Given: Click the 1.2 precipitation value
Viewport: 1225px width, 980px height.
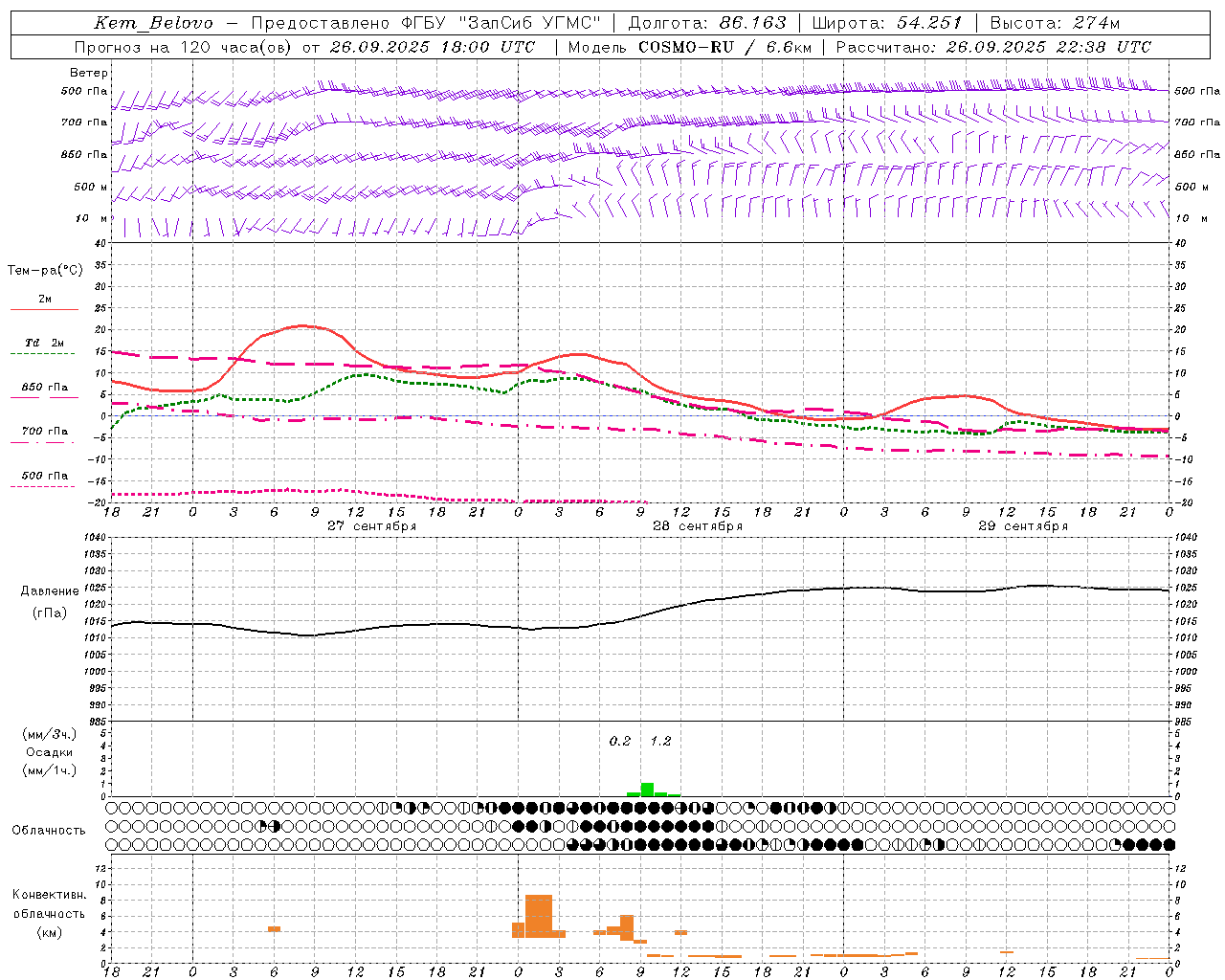Looking at the screenshot, I should point(660,742).
